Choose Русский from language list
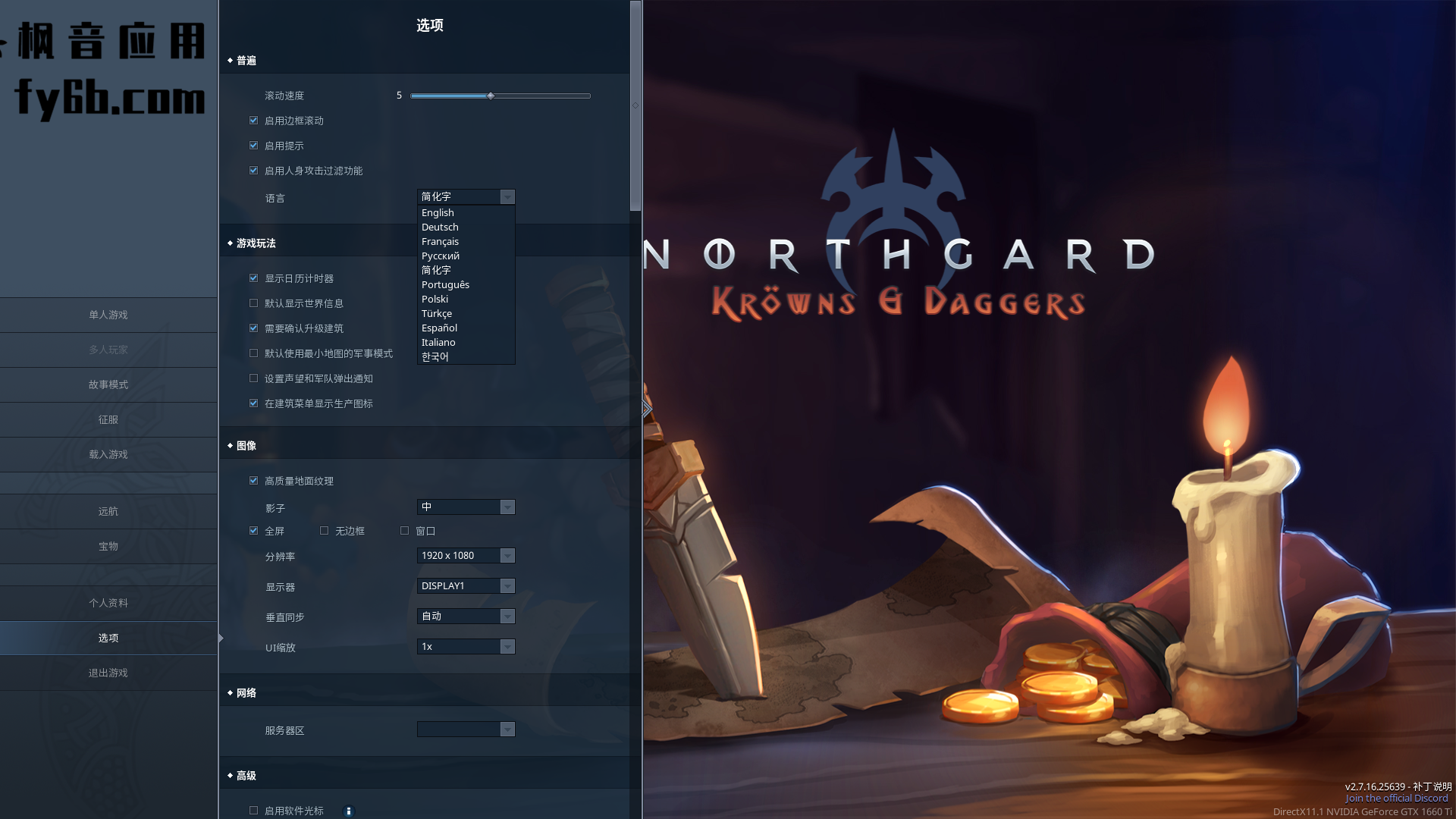 (x=466, y=256)
